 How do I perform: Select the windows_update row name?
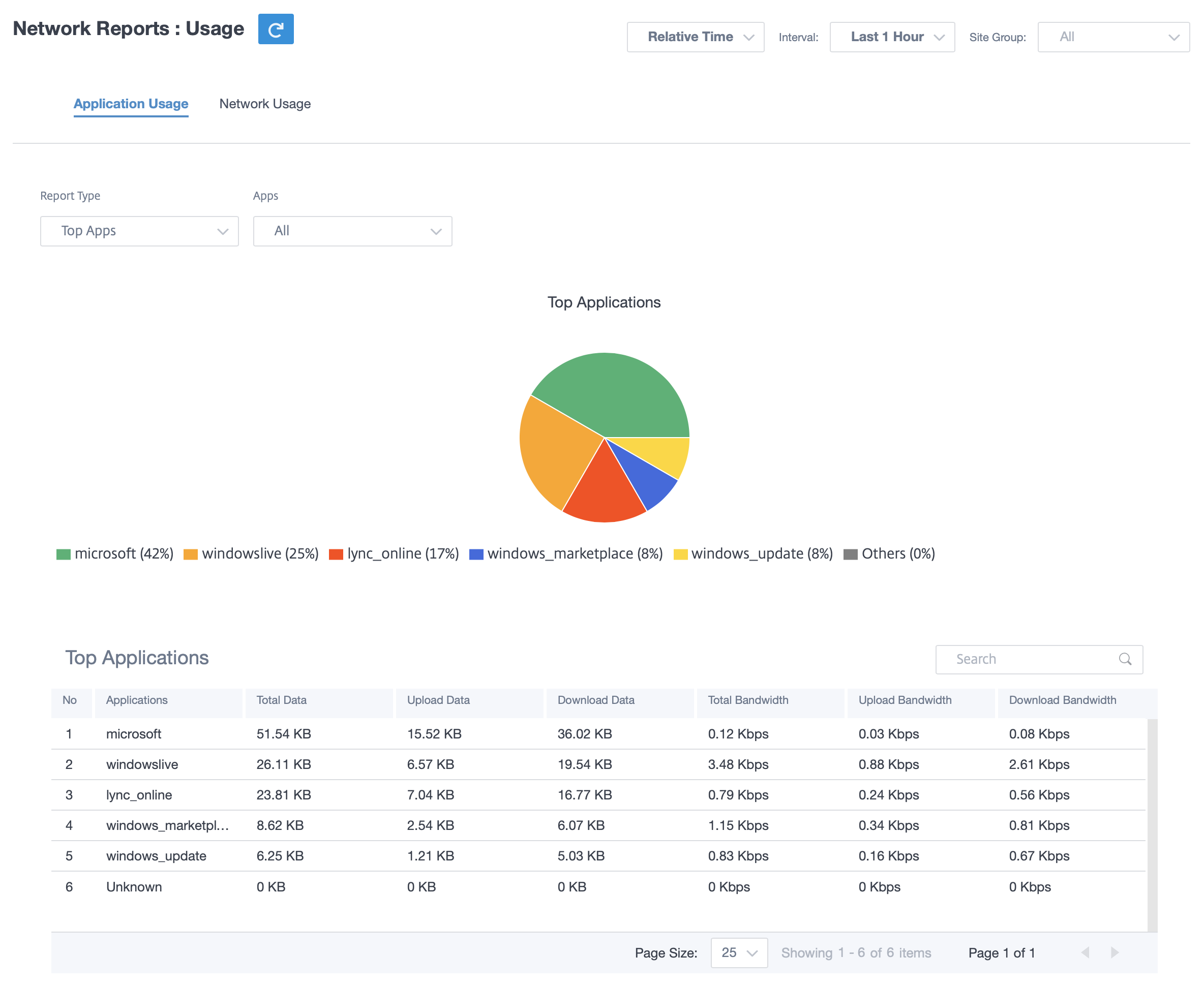click(156, 856)
